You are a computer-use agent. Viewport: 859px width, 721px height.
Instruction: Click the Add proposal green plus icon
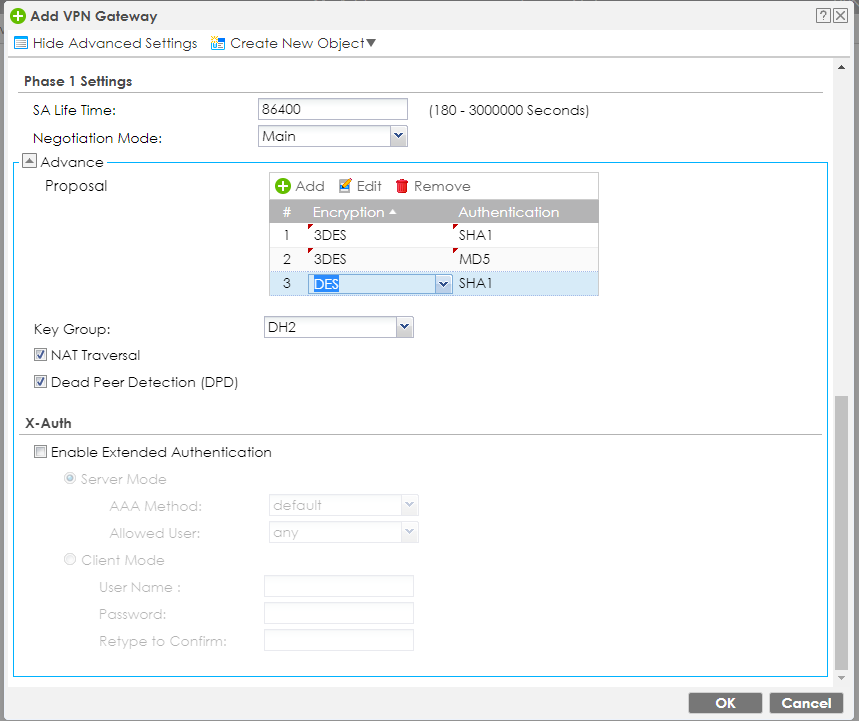[283, 186]
